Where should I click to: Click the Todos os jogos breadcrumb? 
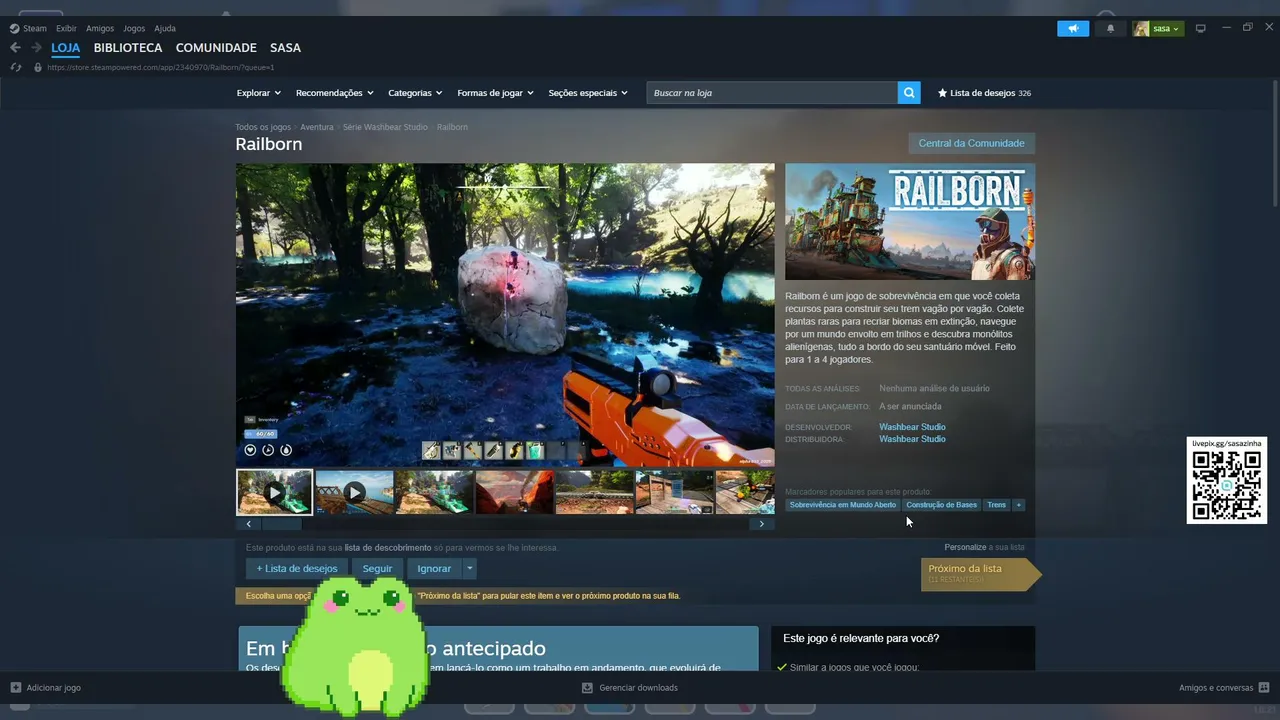click(263, 127)
